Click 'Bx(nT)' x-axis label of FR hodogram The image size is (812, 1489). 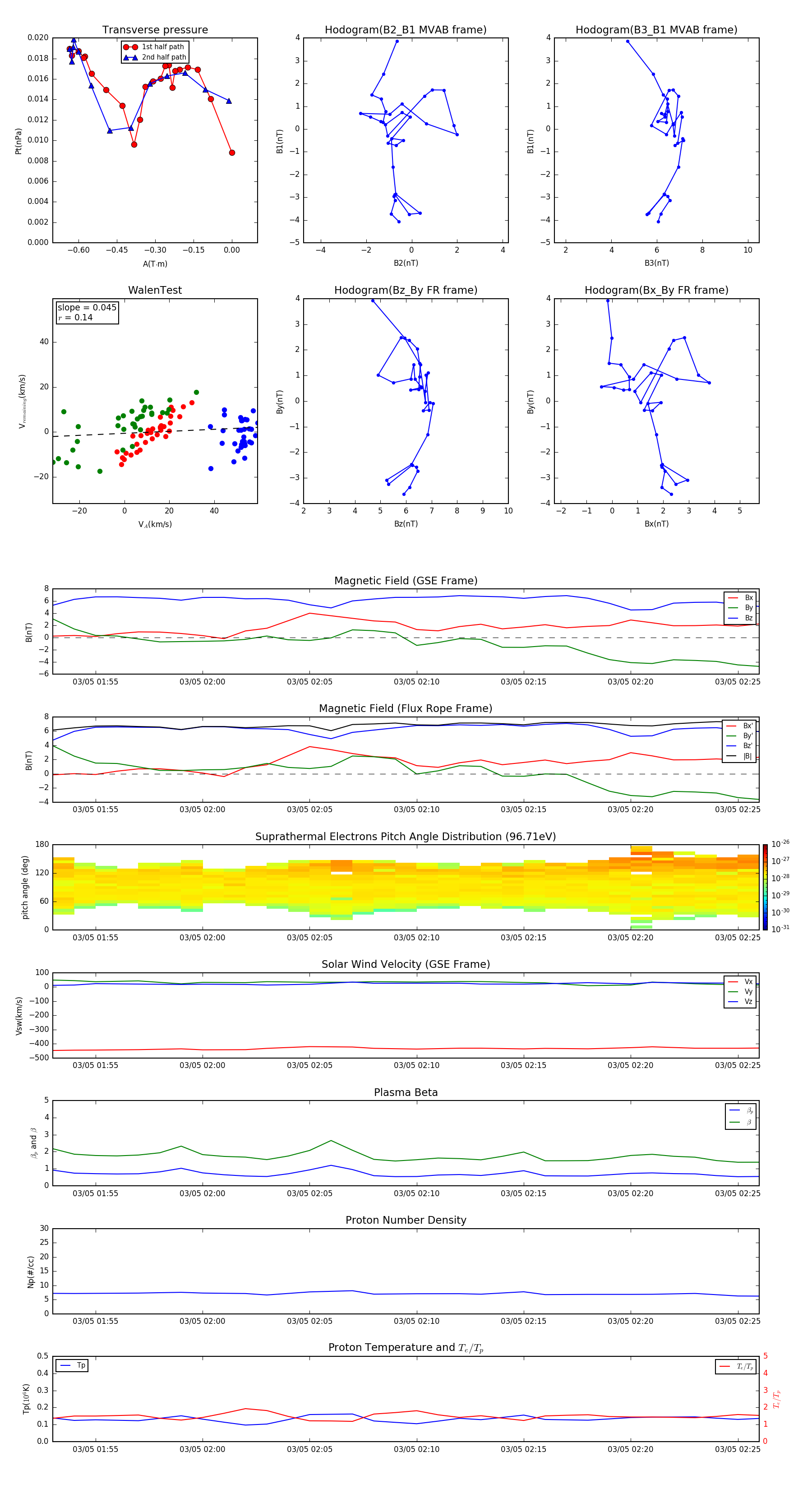tap(656, 524)
